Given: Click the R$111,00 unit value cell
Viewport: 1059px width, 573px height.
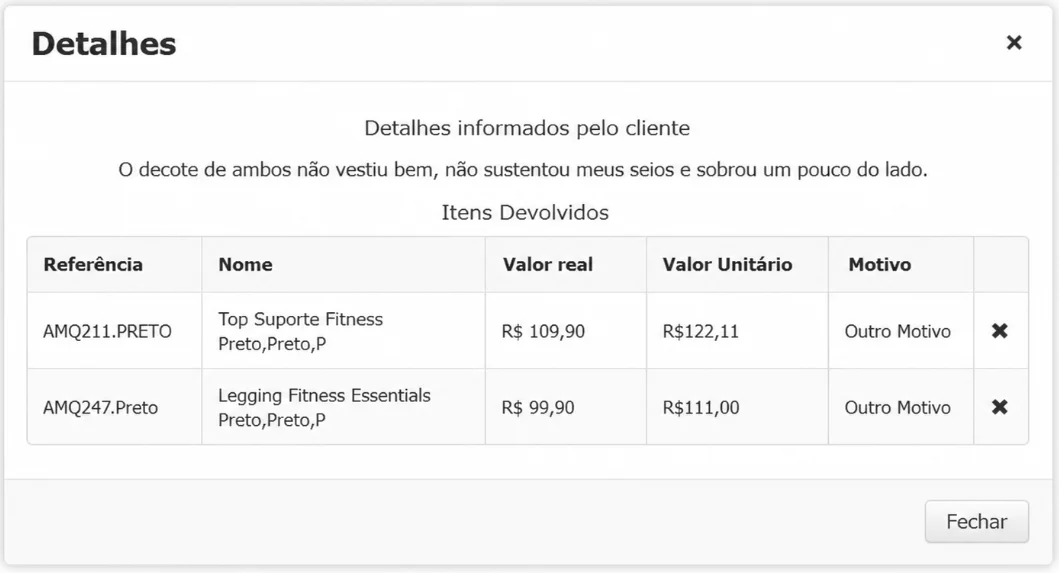Looking at the screenshot, I should (701, 407).
